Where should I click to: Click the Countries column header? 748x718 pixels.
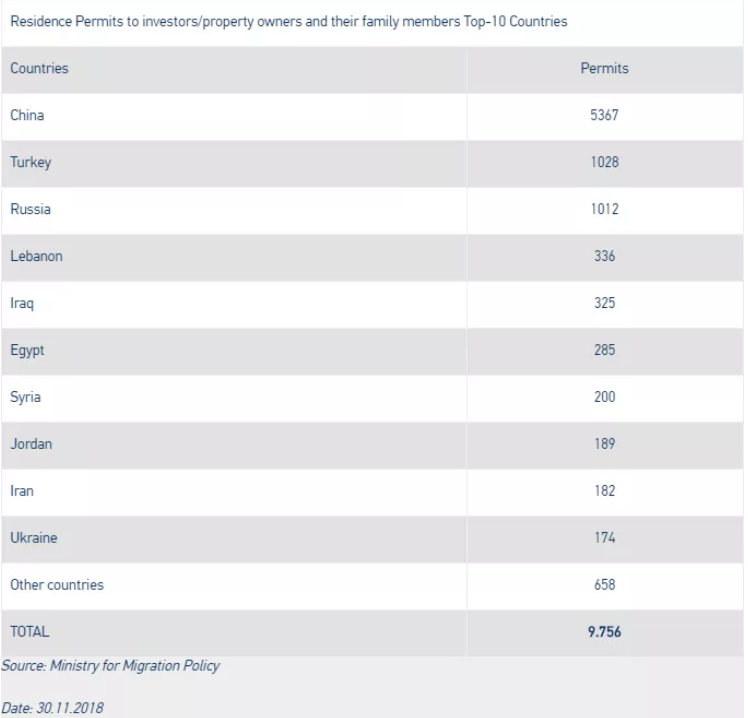click(39, 68)
